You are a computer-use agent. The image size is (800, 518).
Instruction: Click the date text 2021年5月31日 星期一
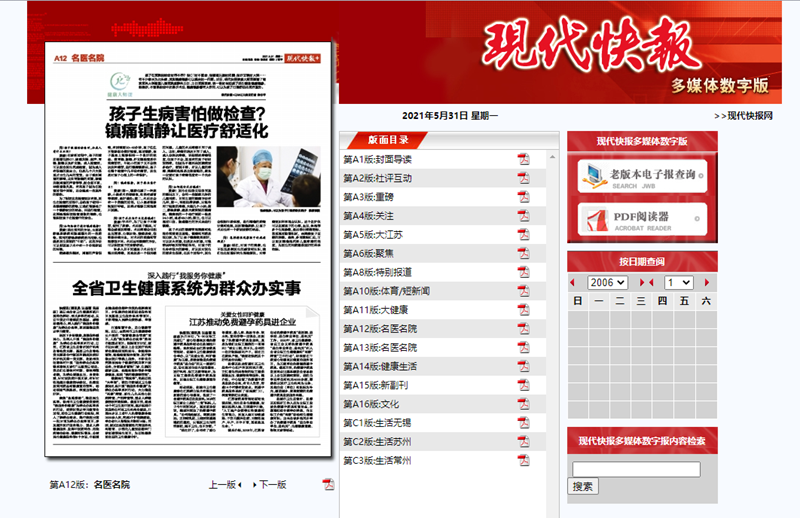pyautogui.click(x=450, y=116)
